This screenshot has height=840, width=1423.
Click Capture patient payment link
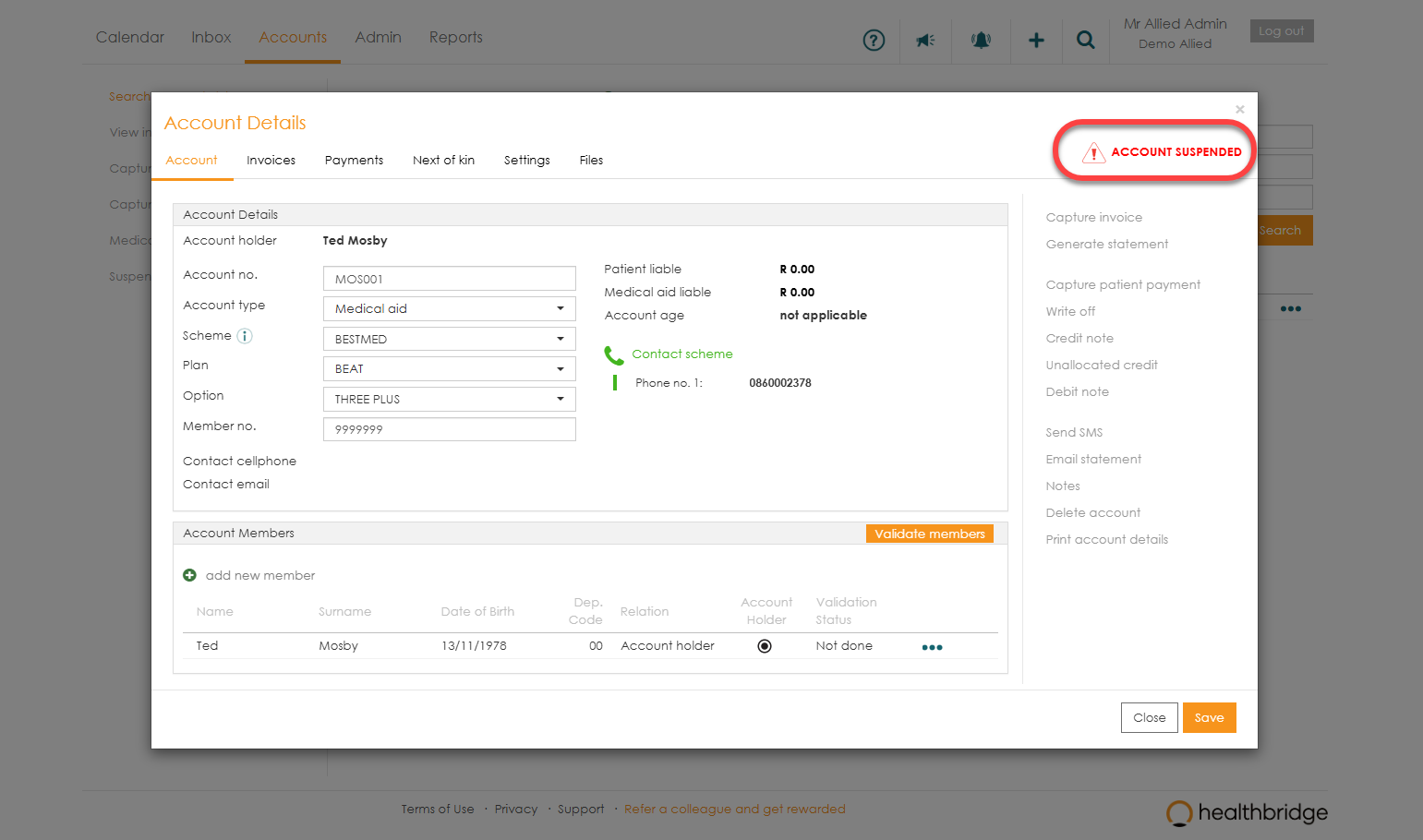tap(1123, 285)
